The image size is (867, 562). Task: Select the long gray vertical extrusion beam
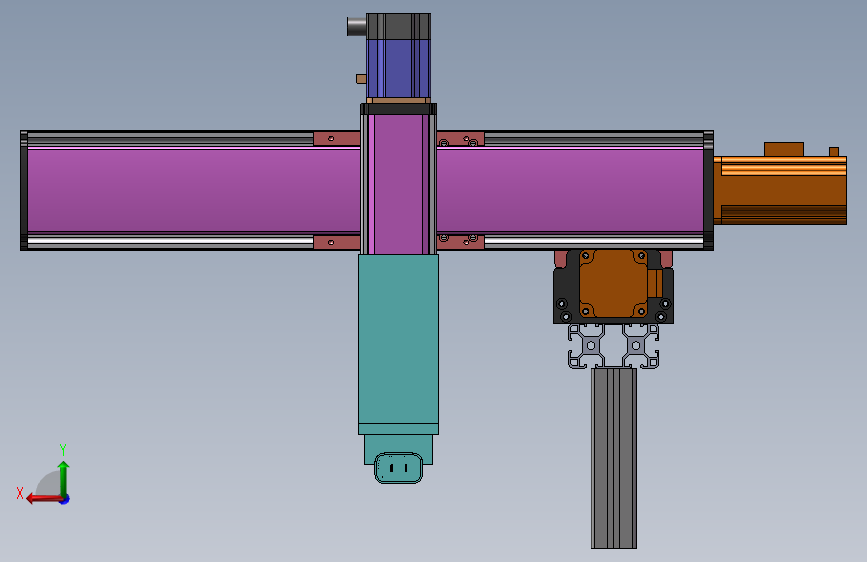pos(614,458)
